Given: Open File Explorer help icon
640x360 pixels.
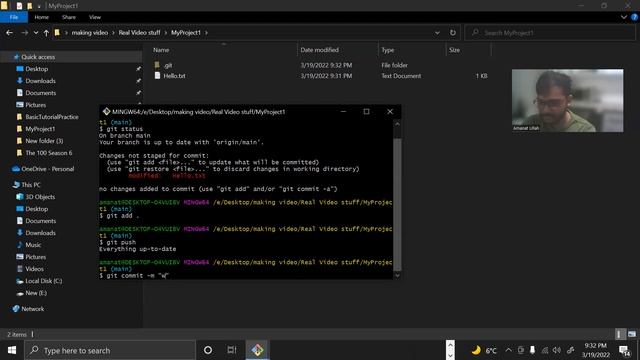Looking at the screenshot, I should coord(634,17).
